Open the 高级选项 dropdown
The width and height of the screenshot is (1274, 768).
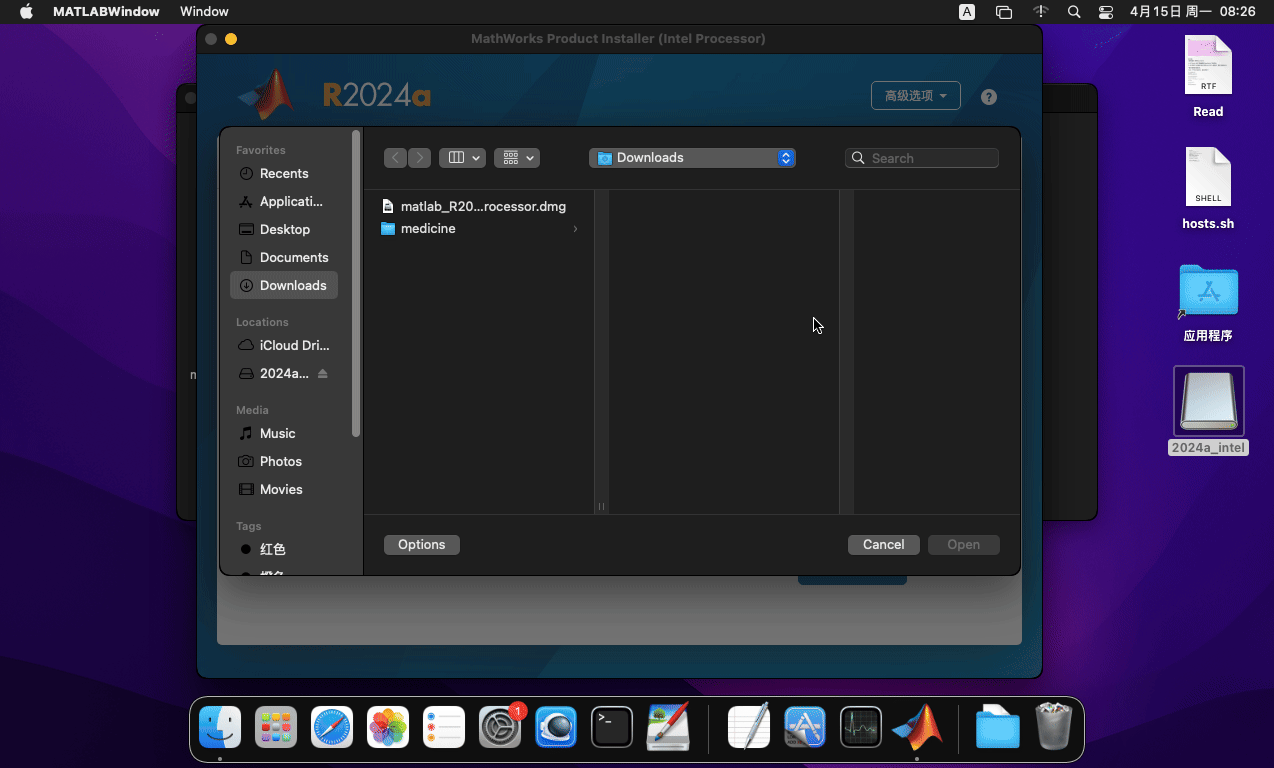click(916, 96)
